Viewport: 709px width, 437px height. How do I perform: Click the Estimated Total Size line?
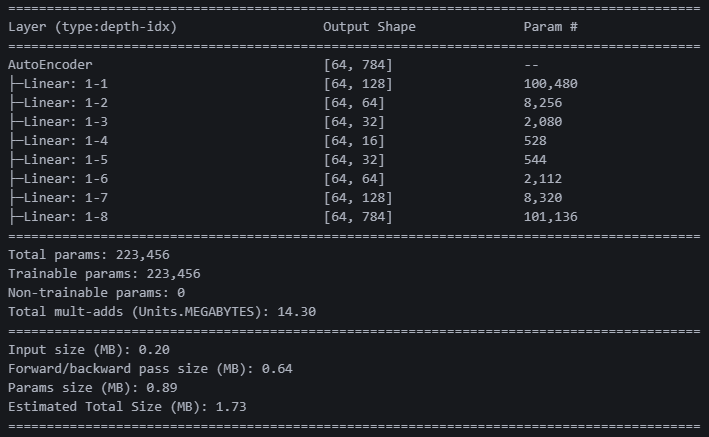tap(127, 407)
